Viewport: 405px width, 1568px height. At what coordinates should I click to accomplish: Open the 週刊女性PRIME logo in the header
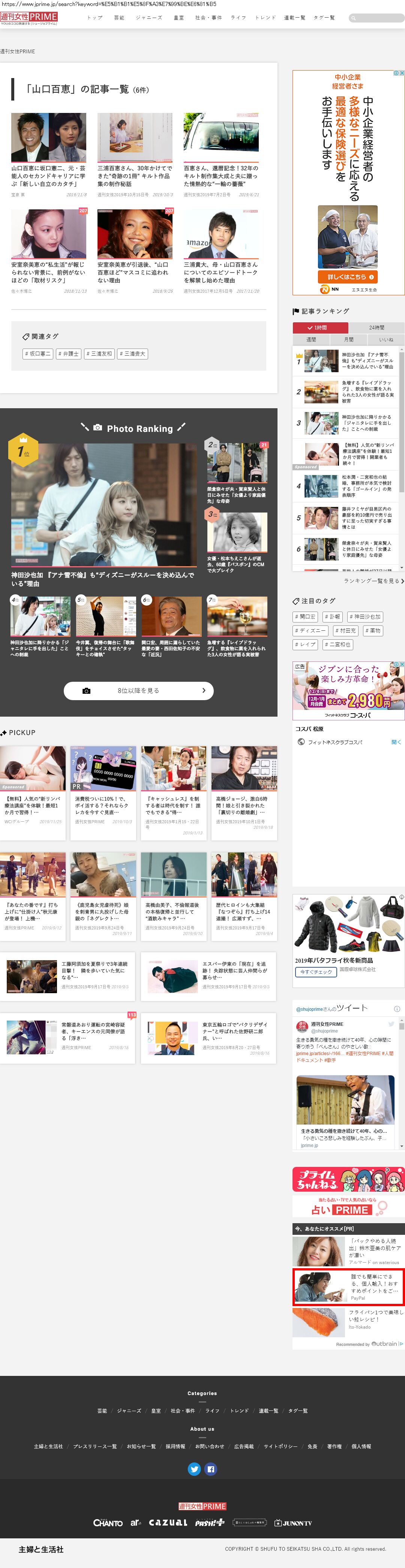pos(29,18)
